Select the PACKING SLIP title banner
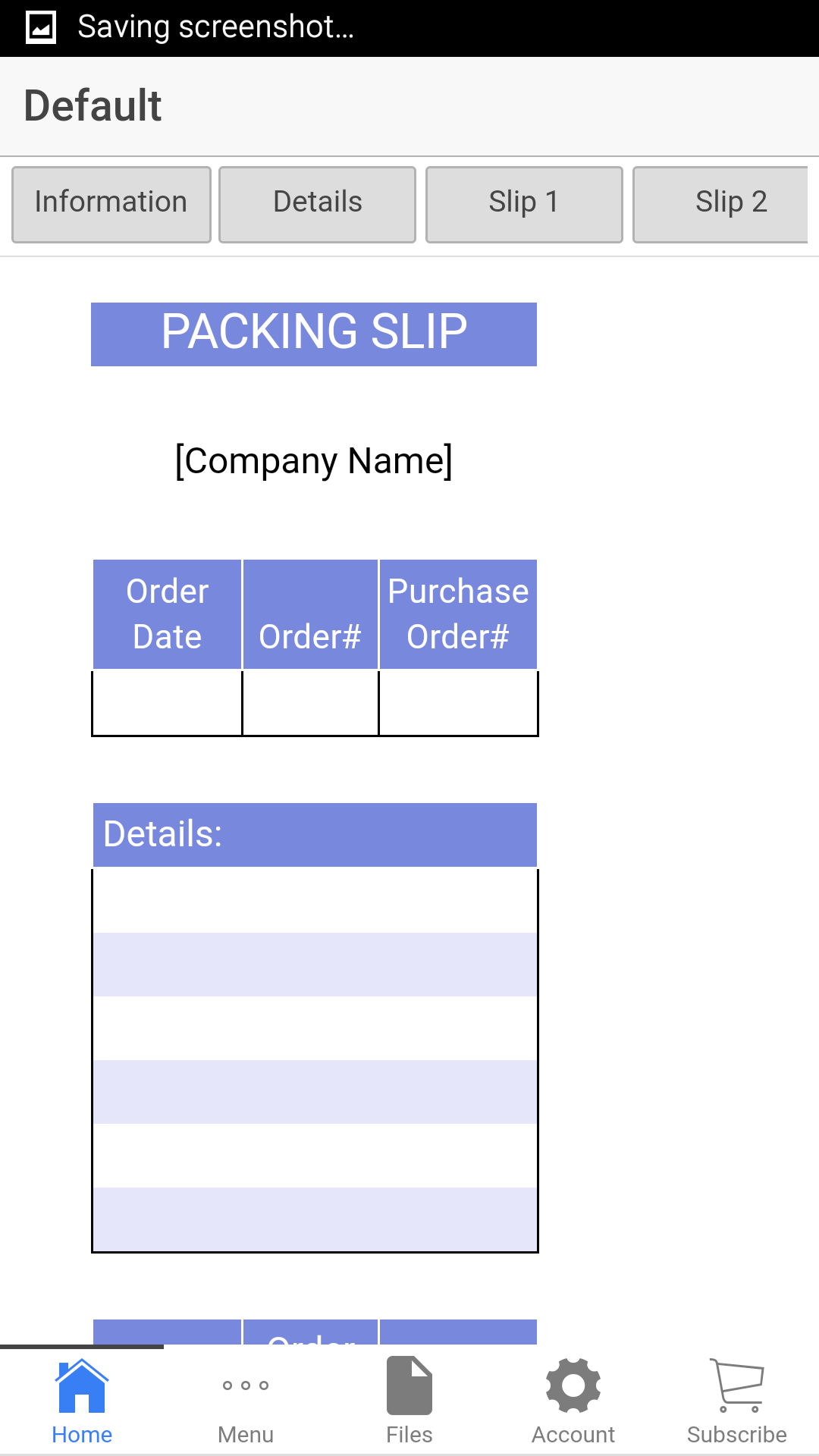Image resolution: width=819 pixels, height=1456 pixels. coord(313,334)
